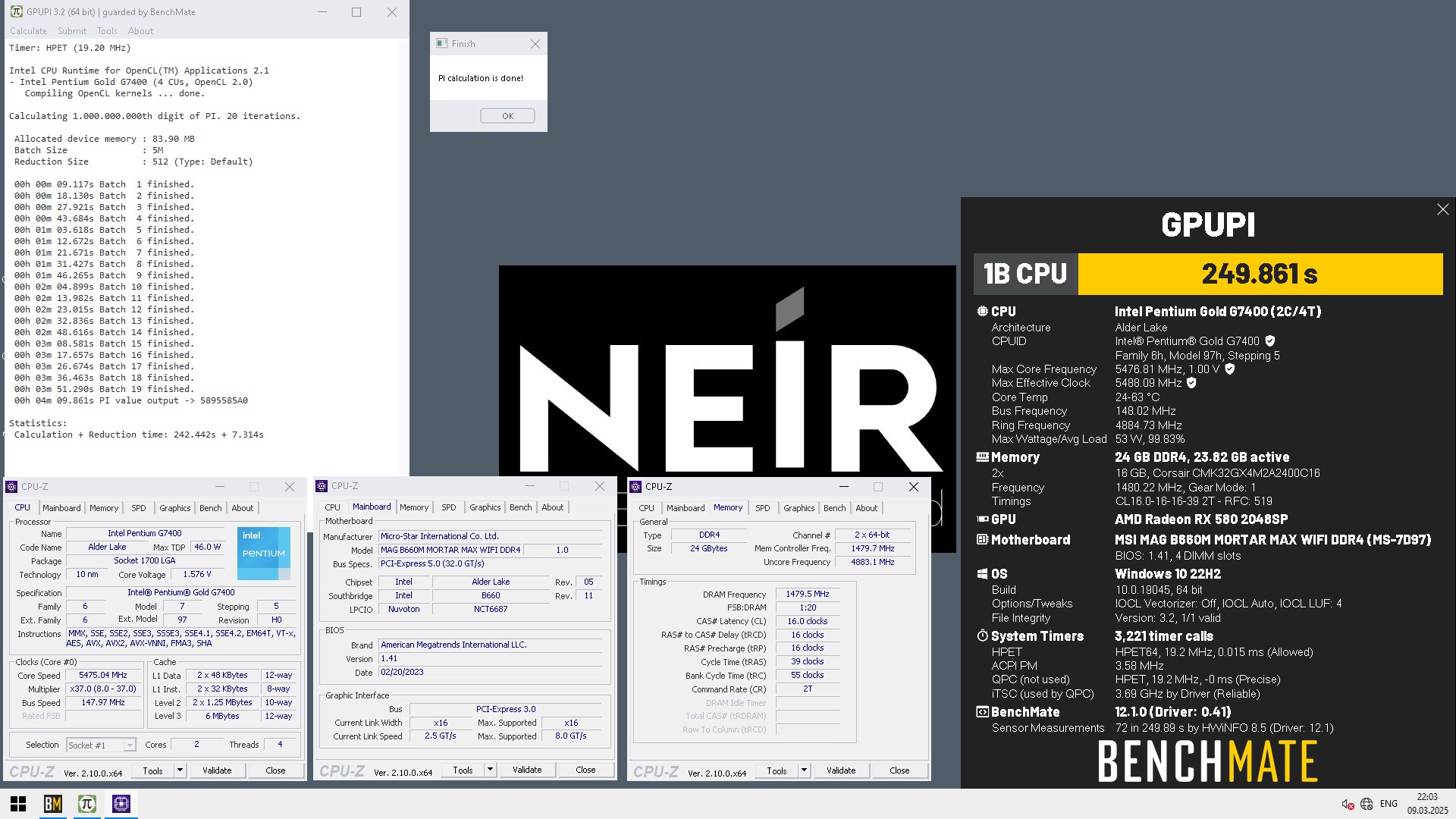Open Submit menu in GPUPI
The width and height of the screenshot is (1456, 819).
coord(72,31)
